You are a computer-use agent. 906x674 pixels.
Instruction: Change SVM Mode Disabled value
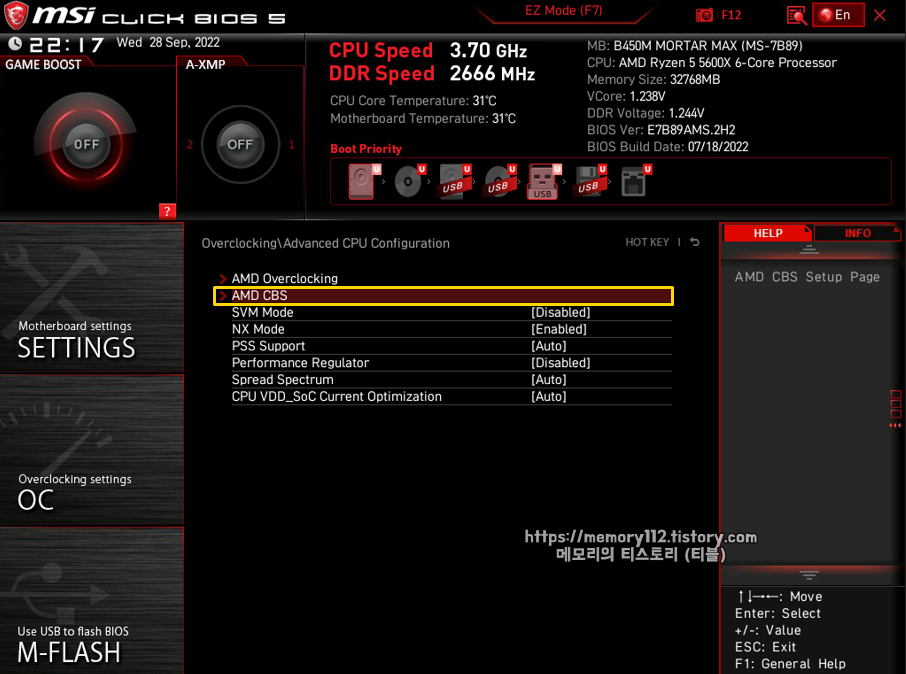click(x=560, y=312)
